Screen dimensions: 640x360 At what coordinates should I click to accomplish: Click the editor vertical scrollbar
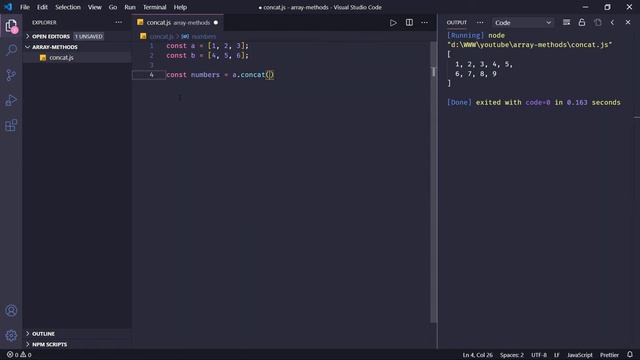pyautogui.click(x=433, y=182)
